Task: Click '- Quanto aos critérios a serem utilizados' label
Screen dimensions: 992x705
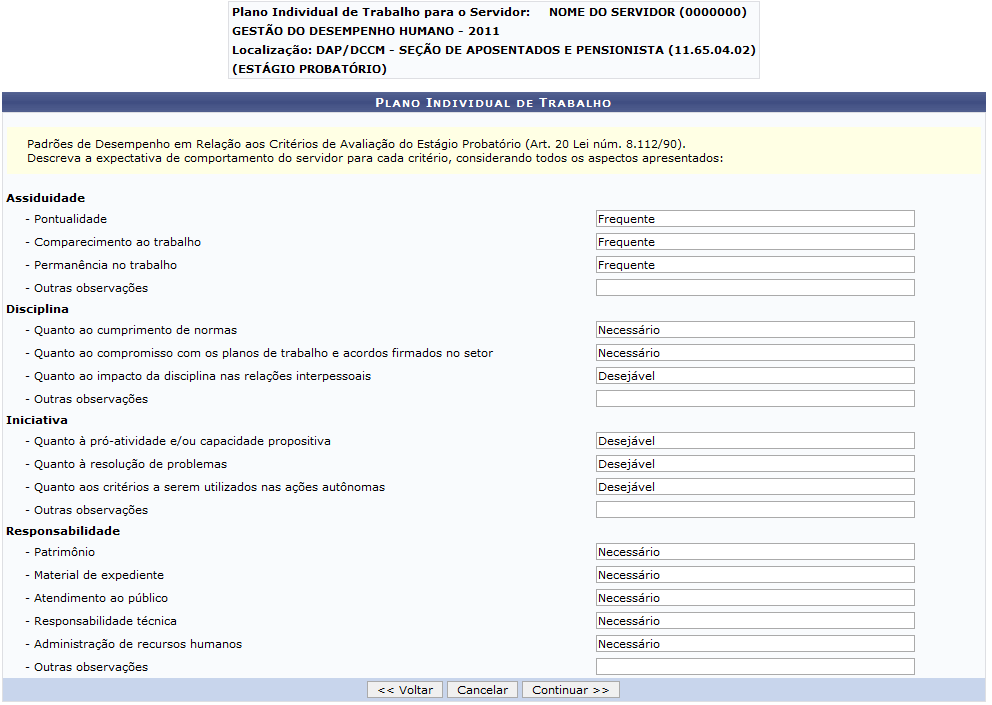Action: [x=205, y=487]
